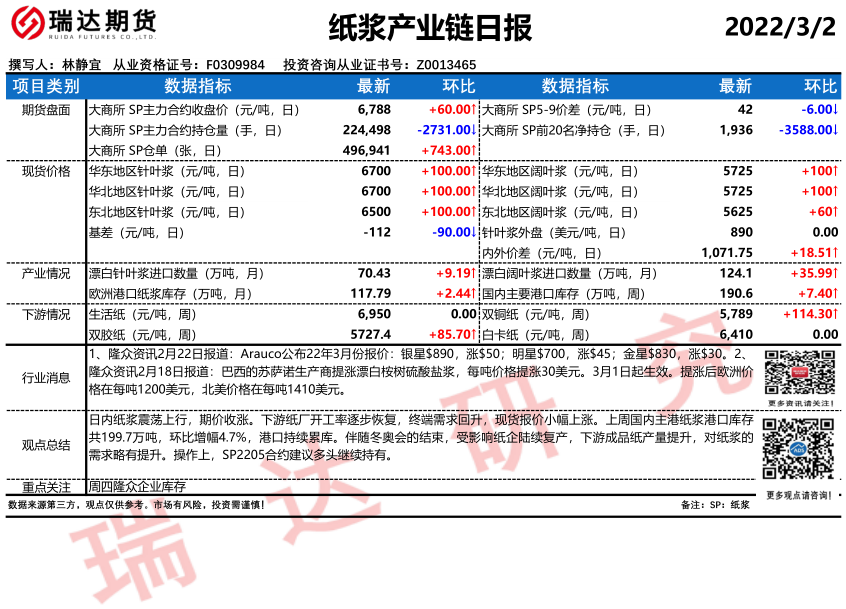
Task: Select the 项目类别 column header
Action: click(x=45, y=86)
